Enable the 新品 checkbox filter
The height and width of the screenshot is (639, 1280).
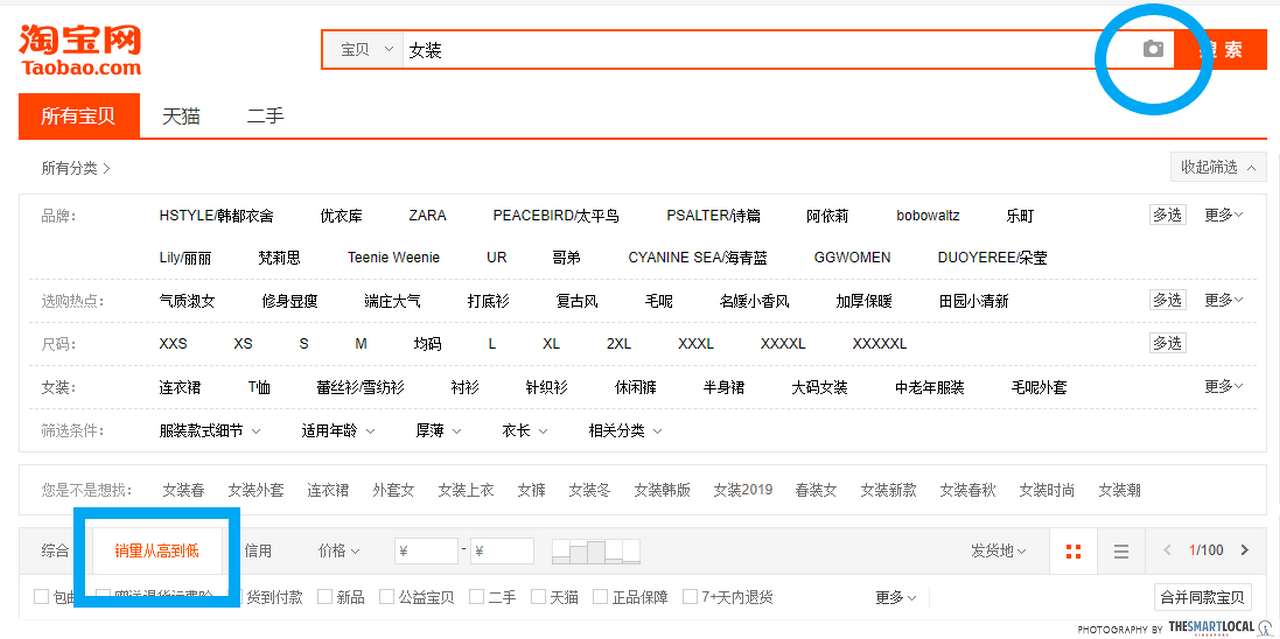(x=325, y=597)
